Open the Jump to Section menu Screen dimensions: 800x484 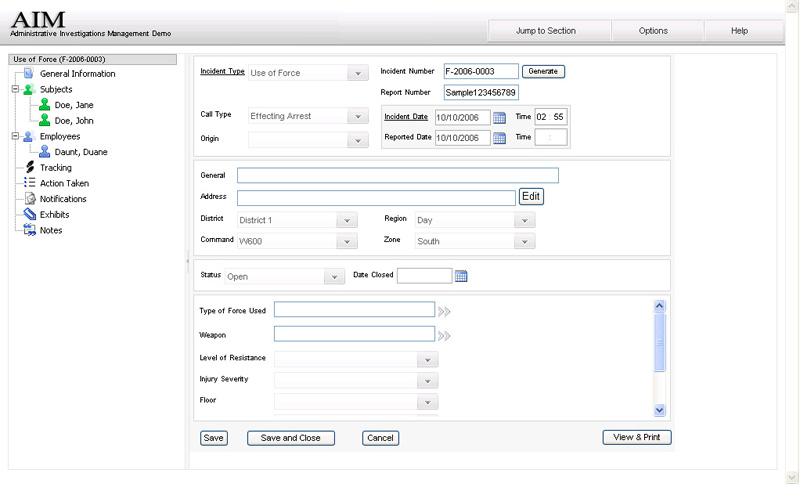[x=546, y=31]
